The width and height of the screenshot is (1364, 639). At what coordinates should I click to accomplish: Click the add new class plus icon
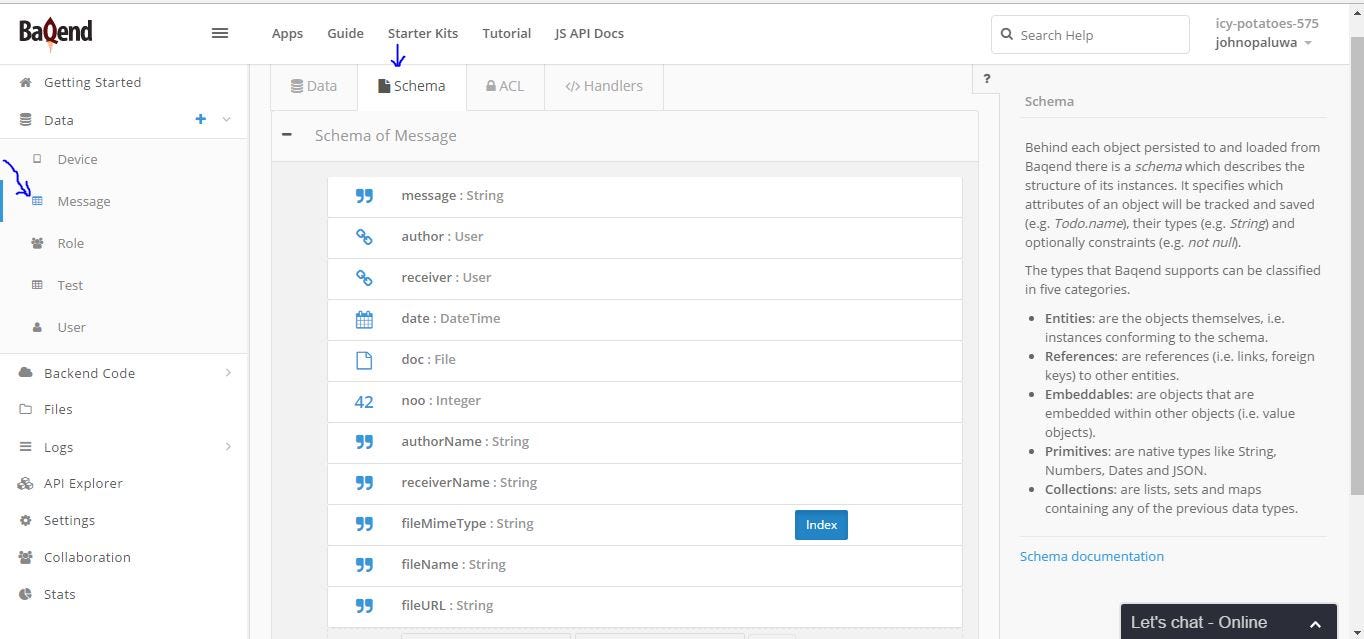(200, 119)
